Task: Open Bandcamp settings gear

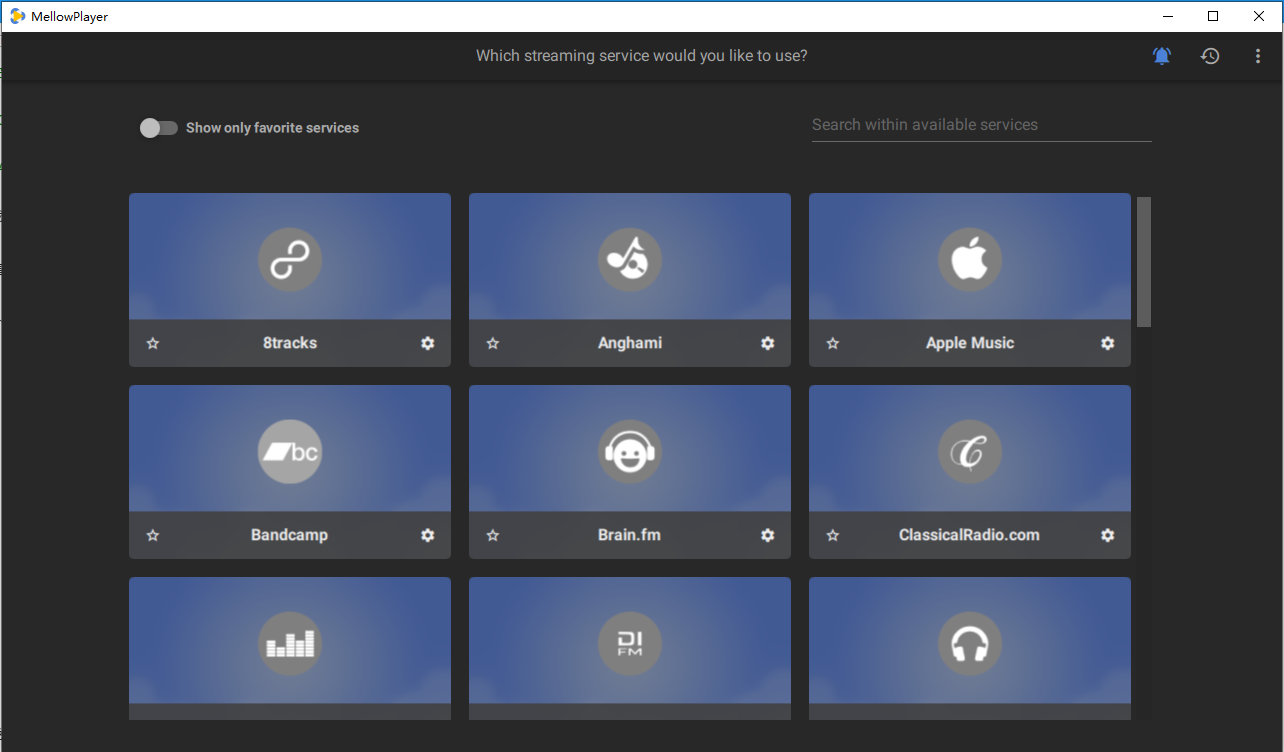Action: [x=428, y=535]
